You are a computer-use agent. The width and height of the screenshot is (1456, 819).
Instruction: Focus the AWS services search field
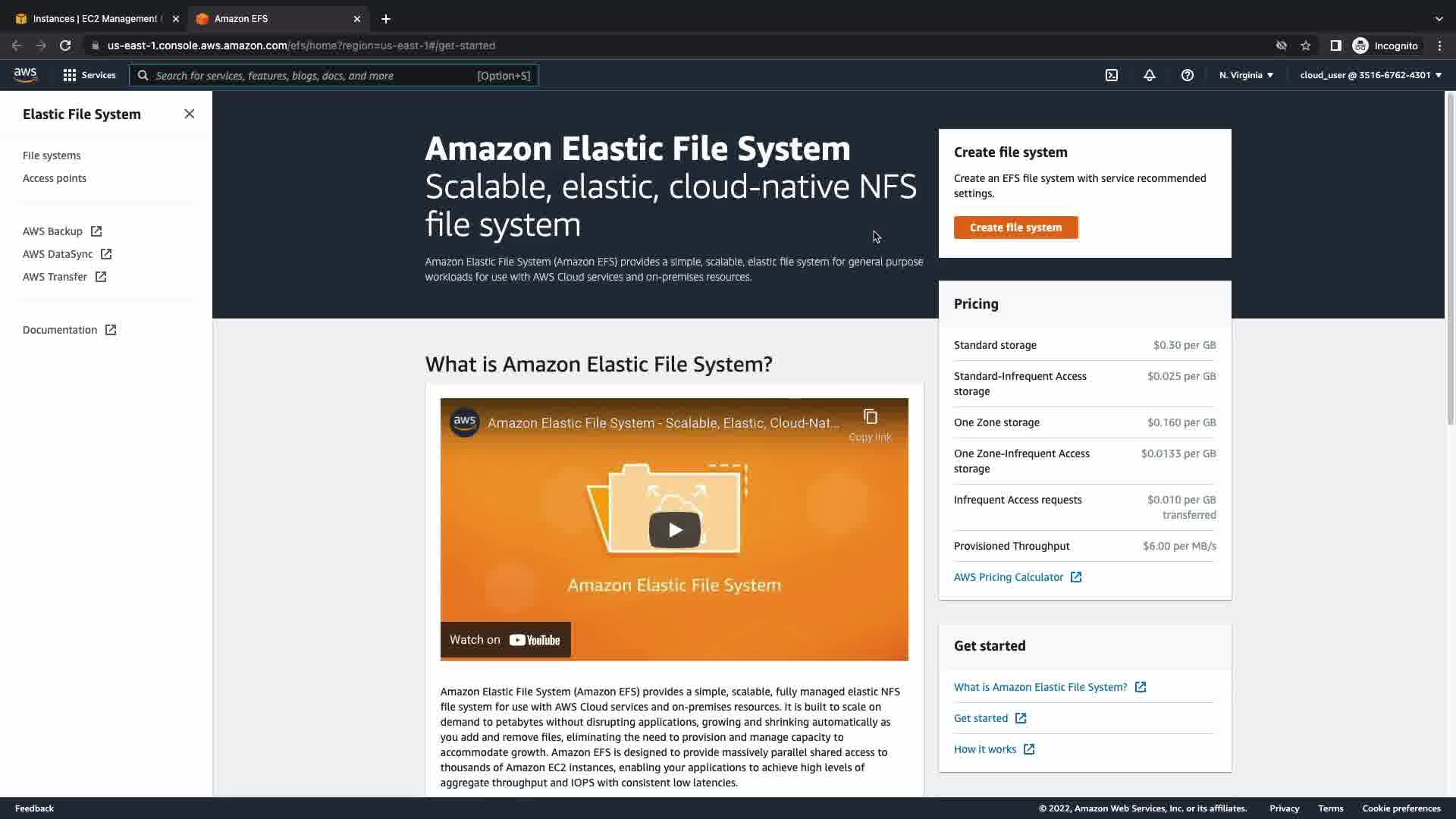click(315, 76)
